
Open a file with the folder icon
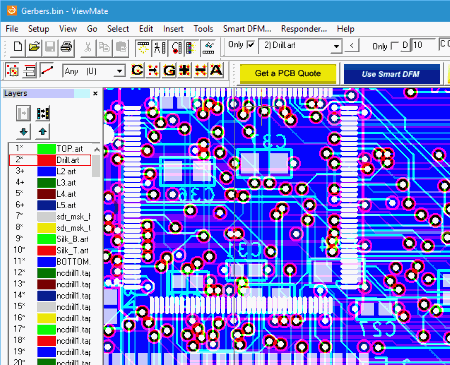pos(34,47)
